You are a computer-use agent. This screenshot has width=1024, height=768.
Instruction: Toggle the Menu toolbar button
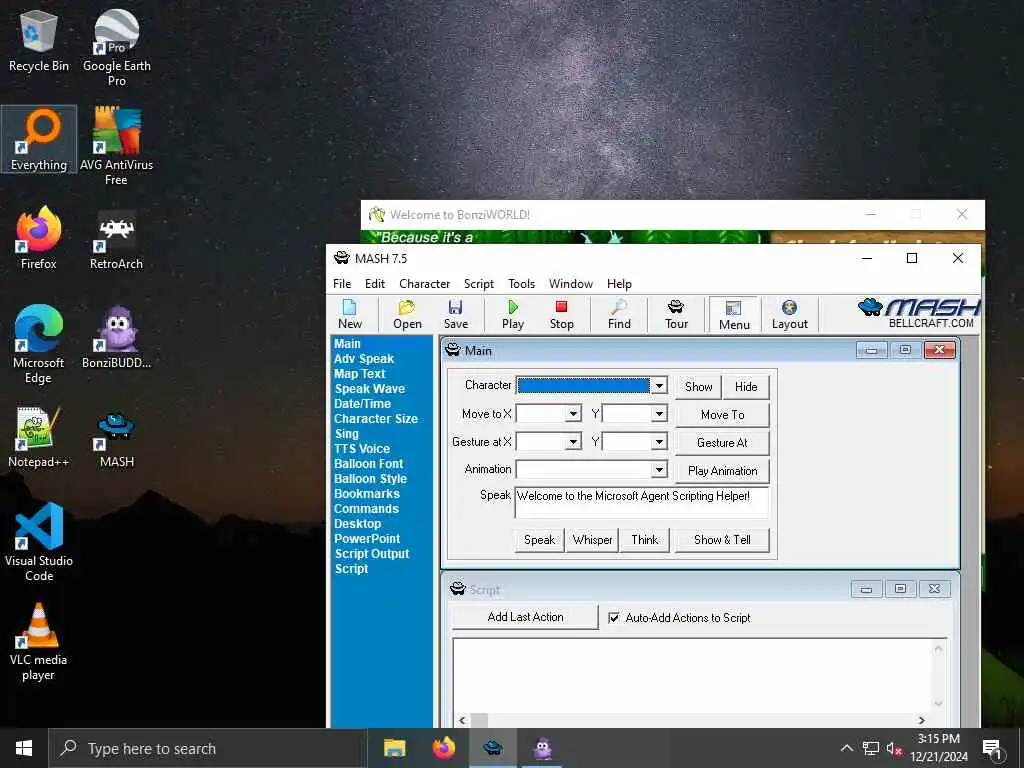734,315
